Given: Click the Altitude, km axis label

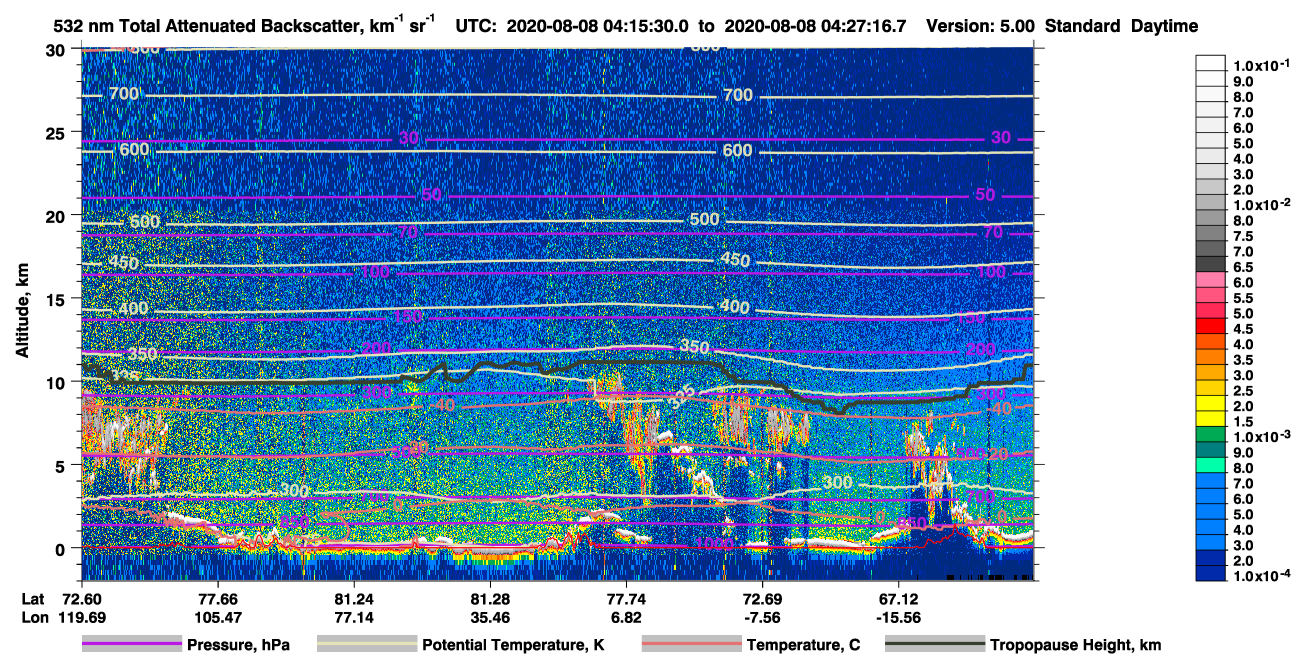Looking at the screenshot, I should coord(21,305).
